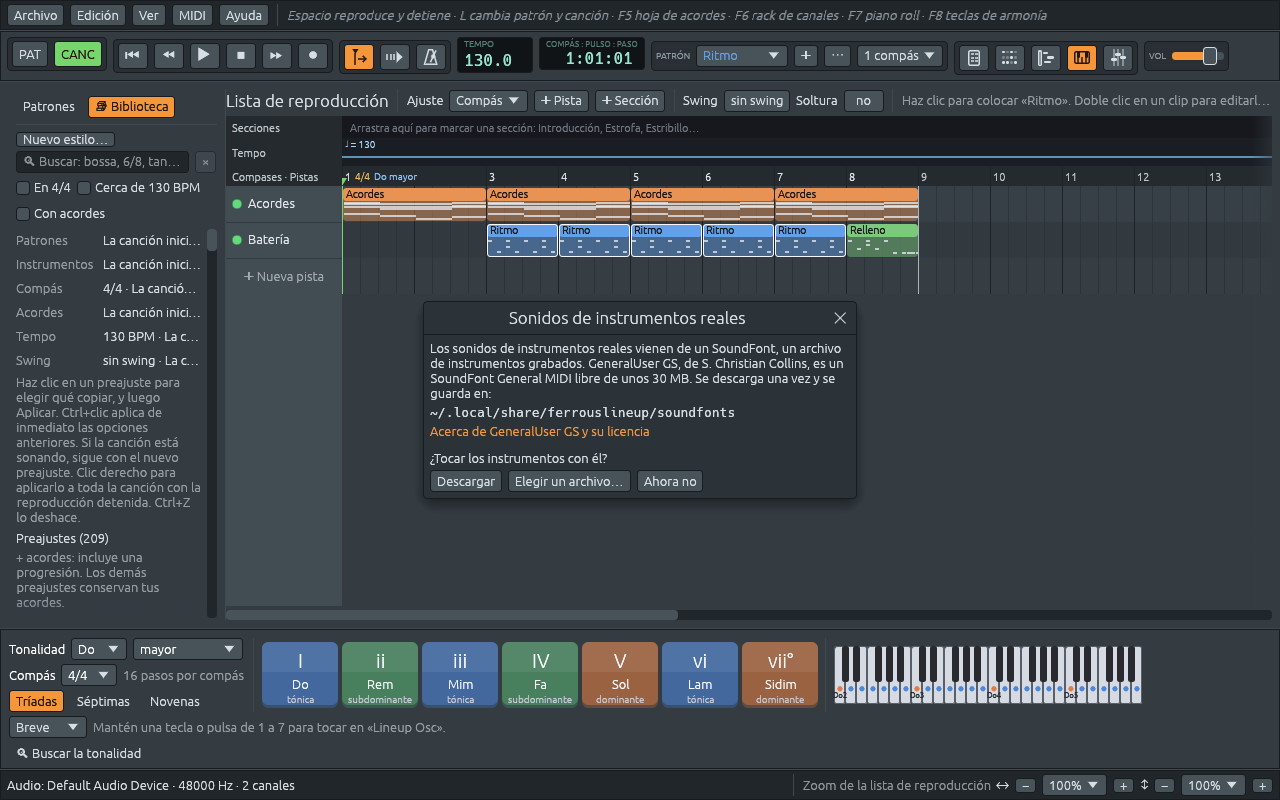1280x800 pixels.
Task: Toggle the orange piano roll icon
Action: tap(1082, 57)
